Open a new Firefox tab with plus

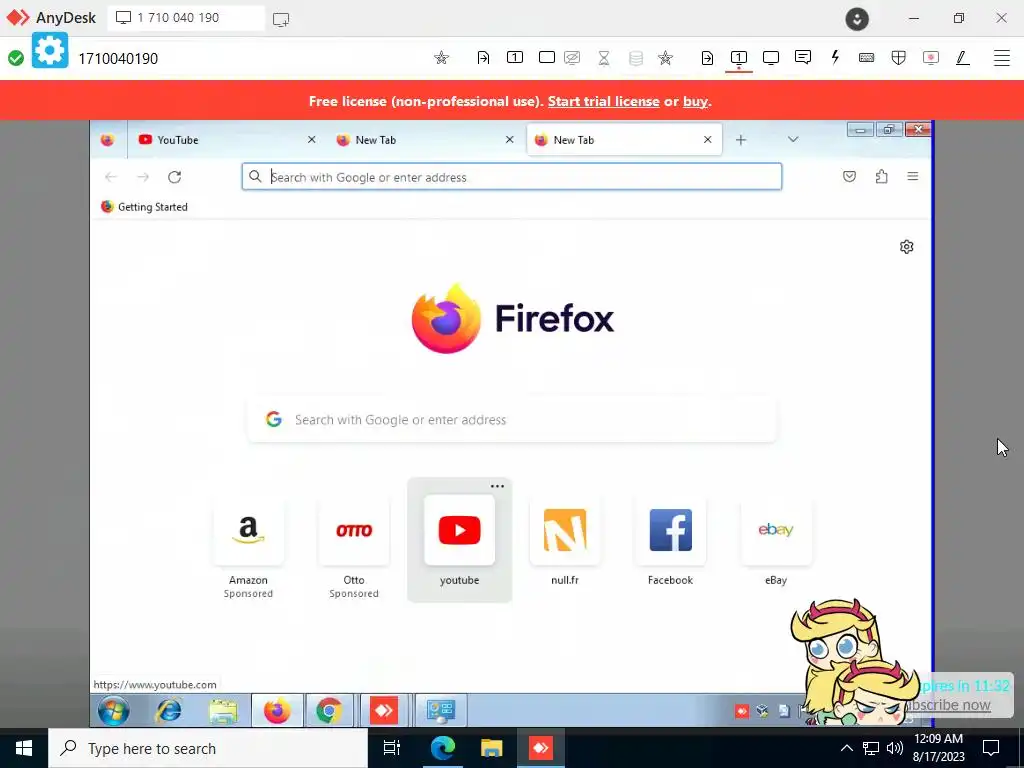[741, 140]
